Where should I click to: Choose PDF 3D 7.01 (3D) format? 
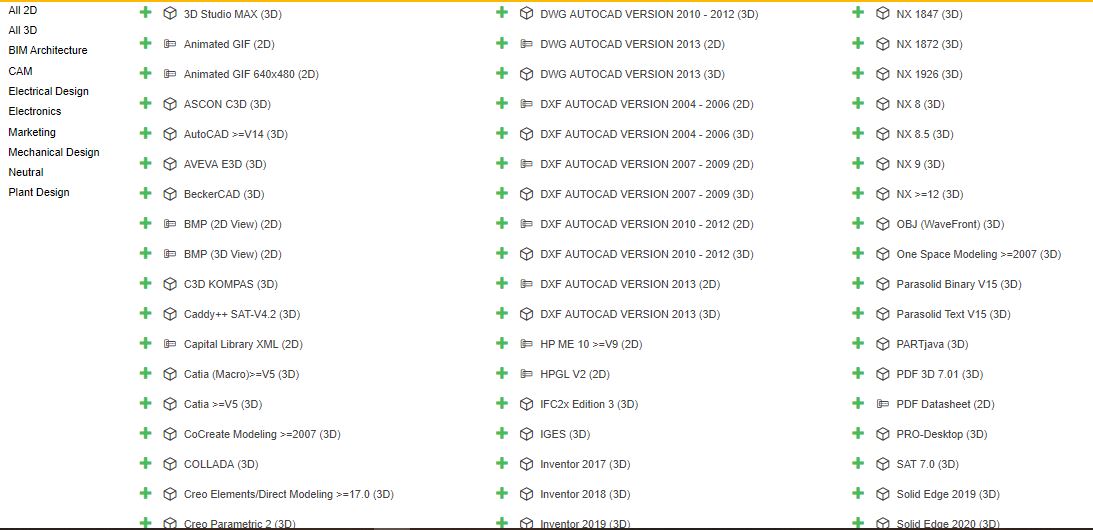tap(940, 374)
